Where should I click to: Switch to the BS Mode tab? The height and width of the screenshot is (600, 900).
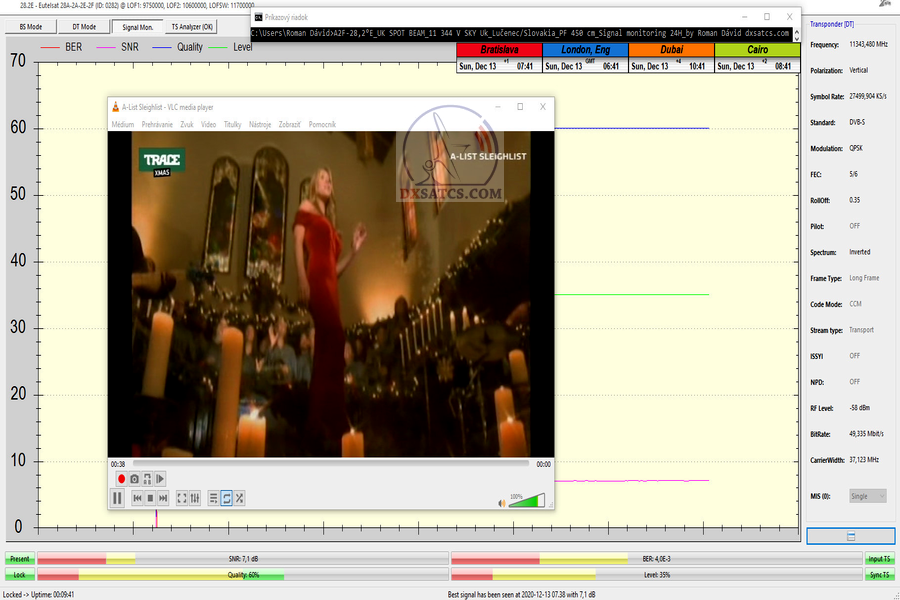click(x=30, y=27)
